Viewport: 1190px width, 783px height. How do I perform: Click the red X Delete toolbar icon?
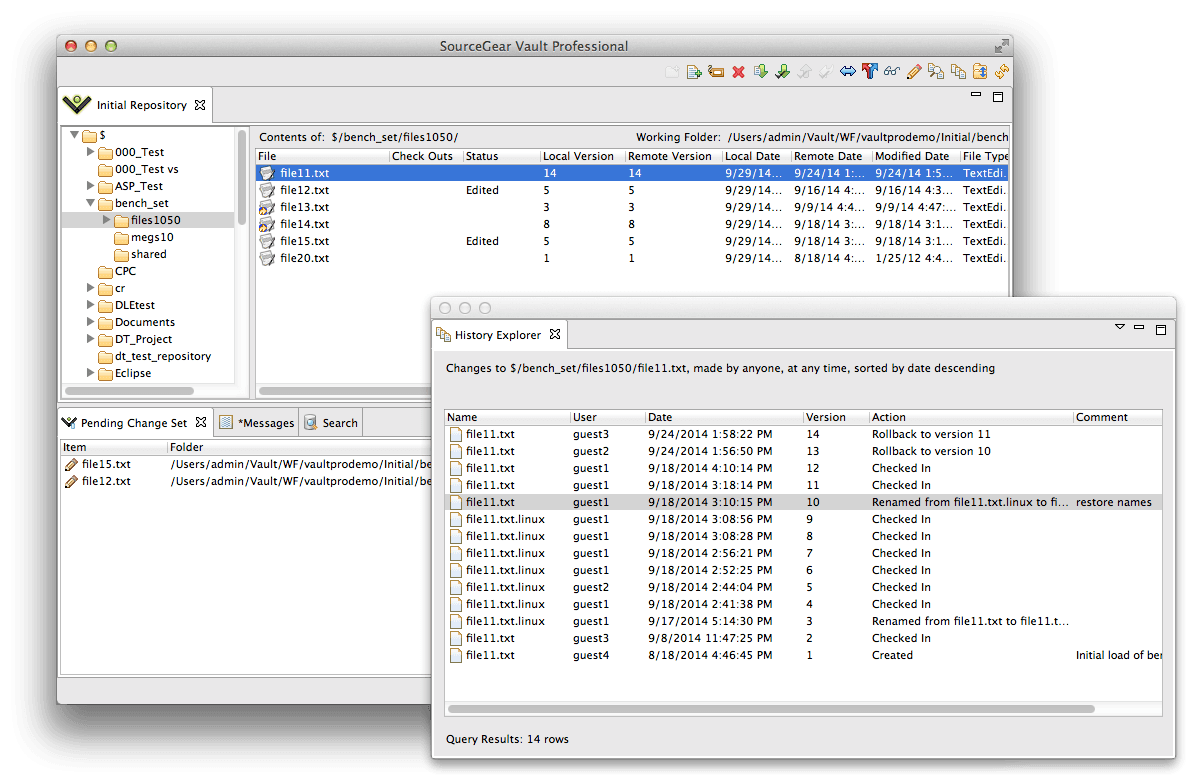click(x=738, y=72)
